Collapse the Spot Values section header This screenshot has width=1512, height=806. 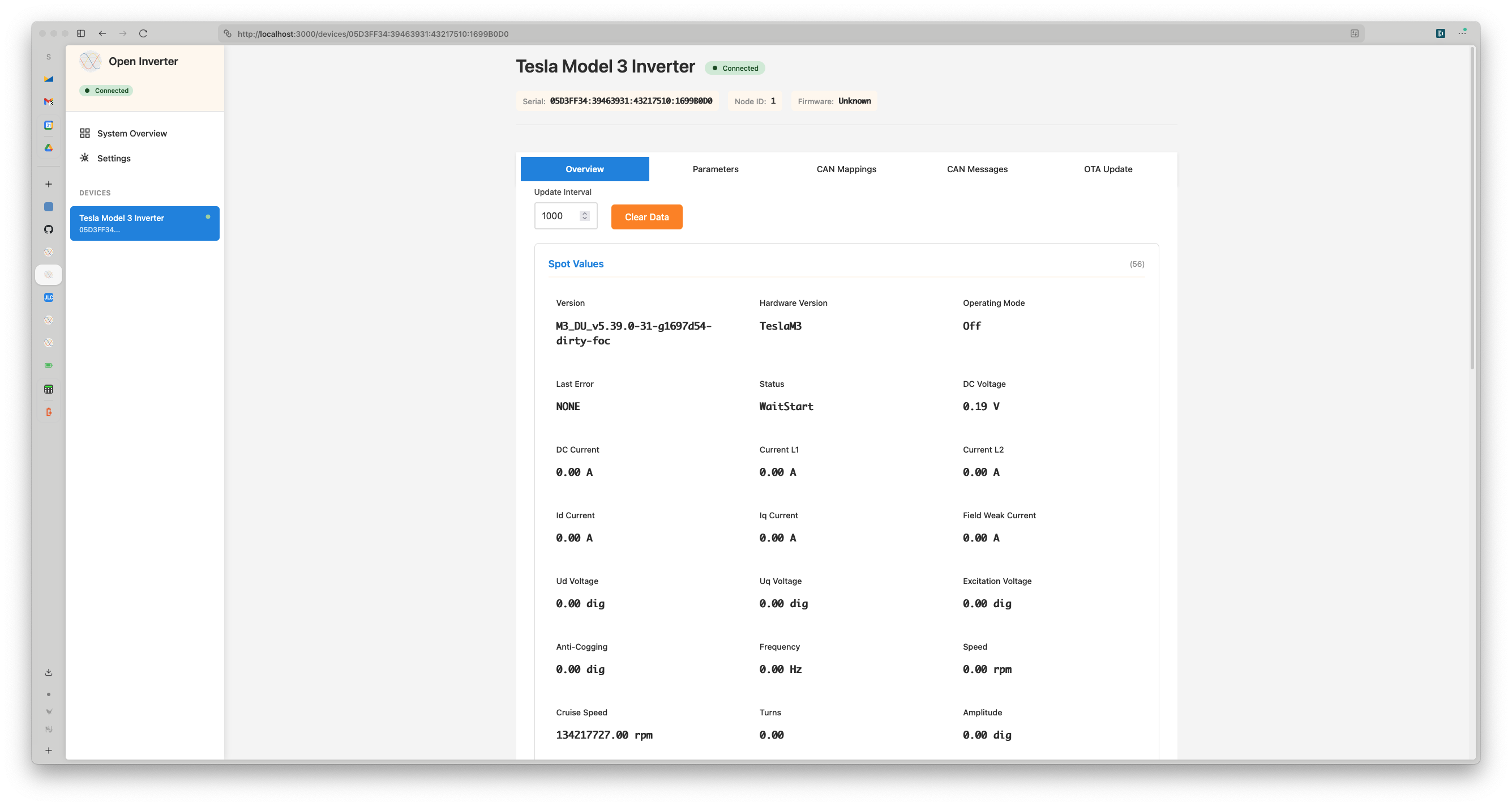(575, 264)
